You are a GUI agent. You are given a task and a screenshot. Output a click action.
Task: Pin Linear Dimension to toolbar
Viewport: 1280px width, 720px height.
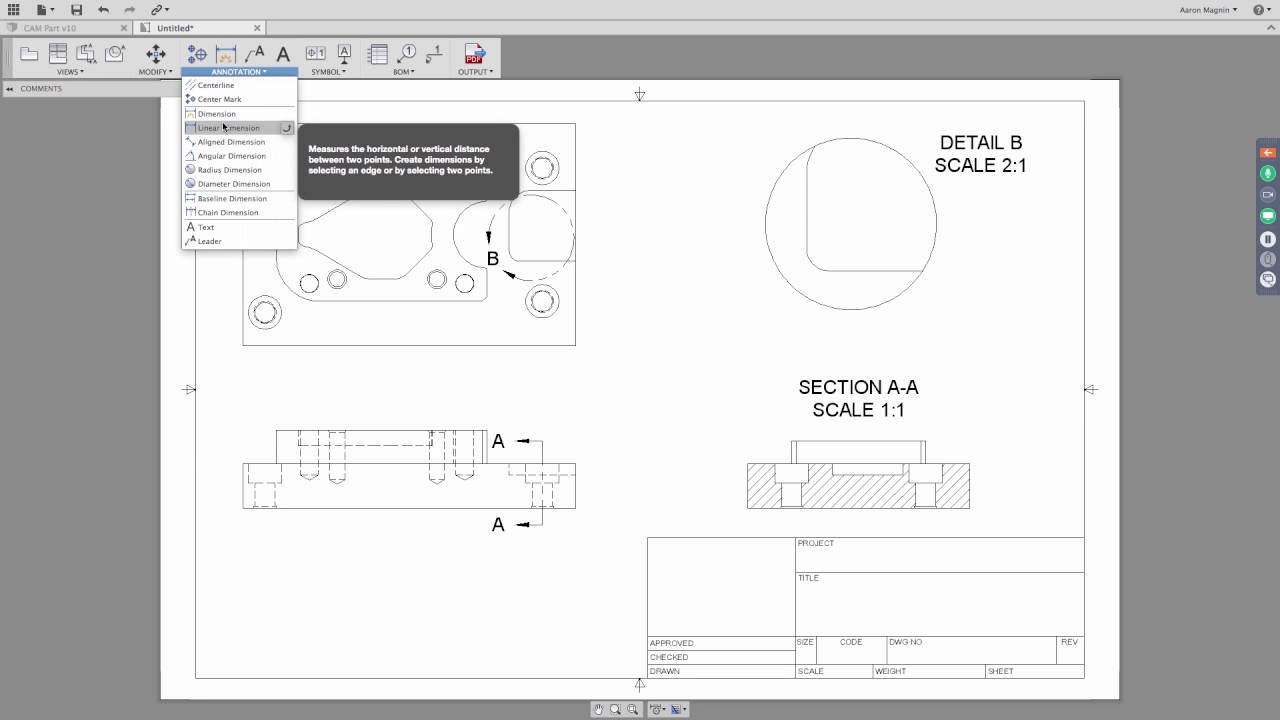click(287, 128)
